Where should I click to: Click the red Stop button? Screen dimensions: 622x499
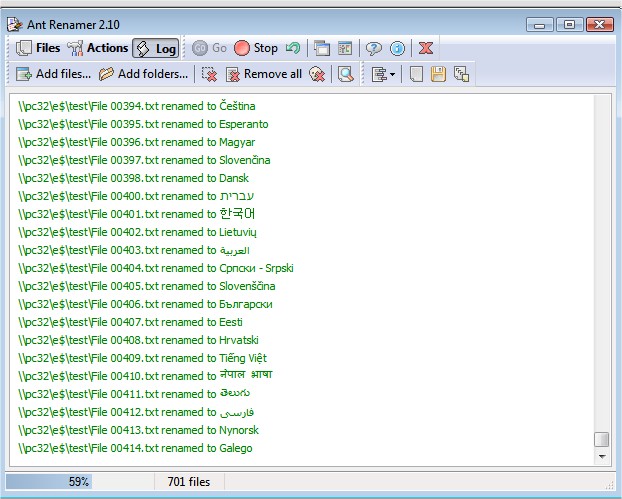coord(256,48)
